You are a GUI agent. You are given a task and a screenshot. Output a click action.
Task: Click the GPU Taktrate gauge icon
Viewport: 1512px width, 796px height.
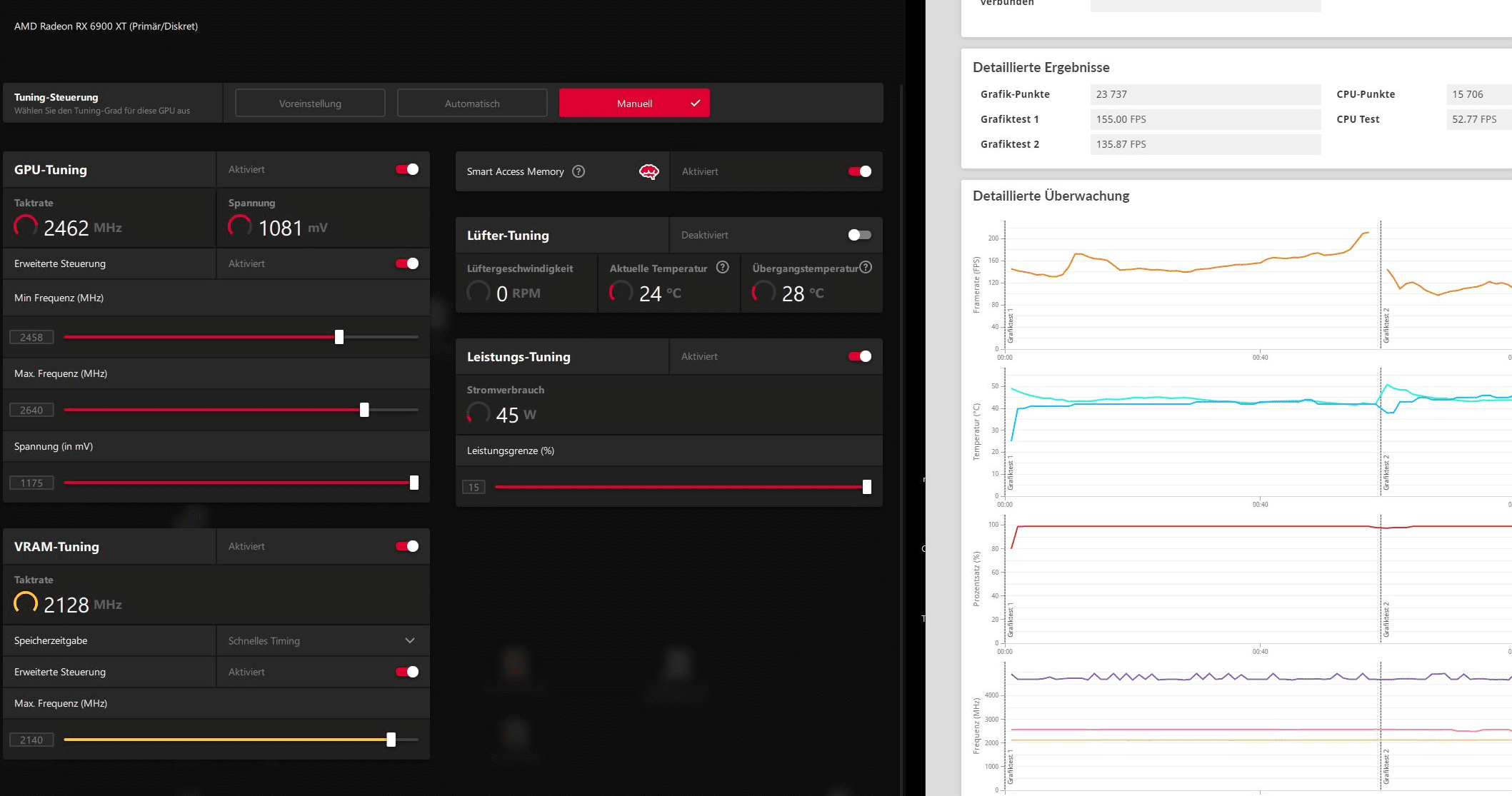(26, 227)
